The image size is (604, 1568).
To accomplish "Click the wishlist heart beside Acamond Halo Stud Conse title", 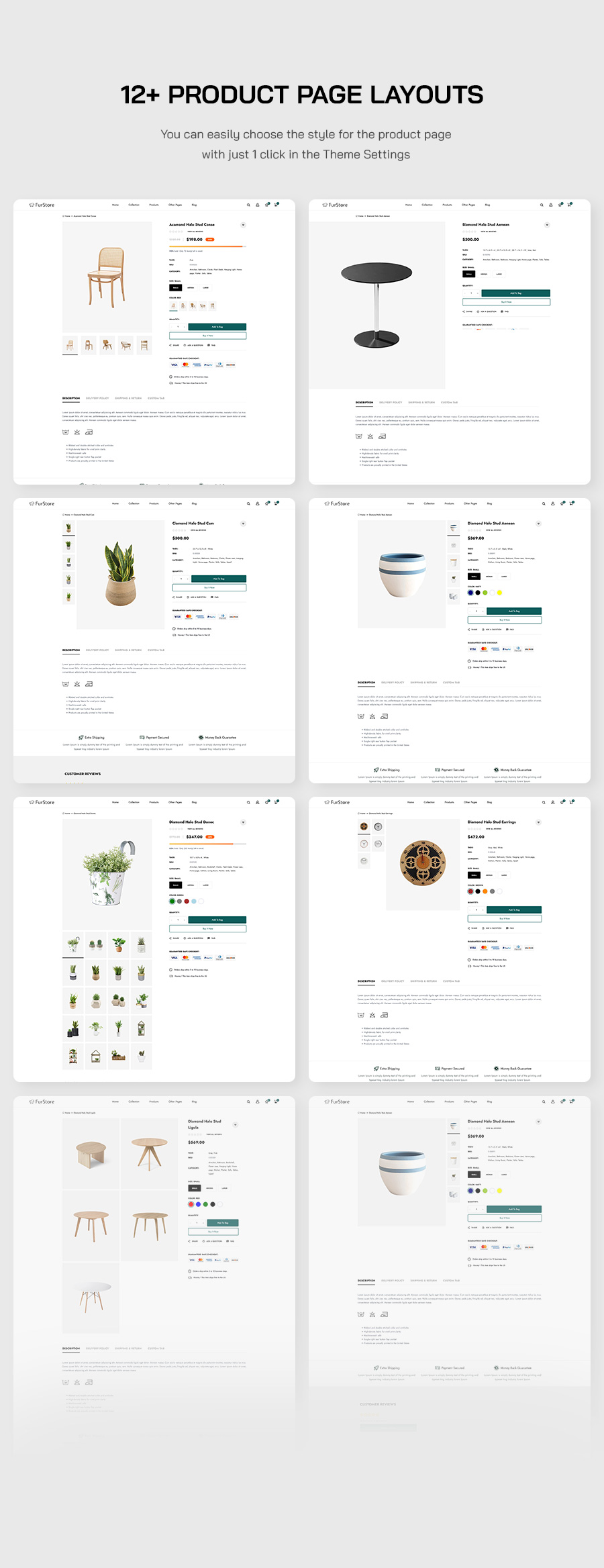I will (x=243, y=225).
